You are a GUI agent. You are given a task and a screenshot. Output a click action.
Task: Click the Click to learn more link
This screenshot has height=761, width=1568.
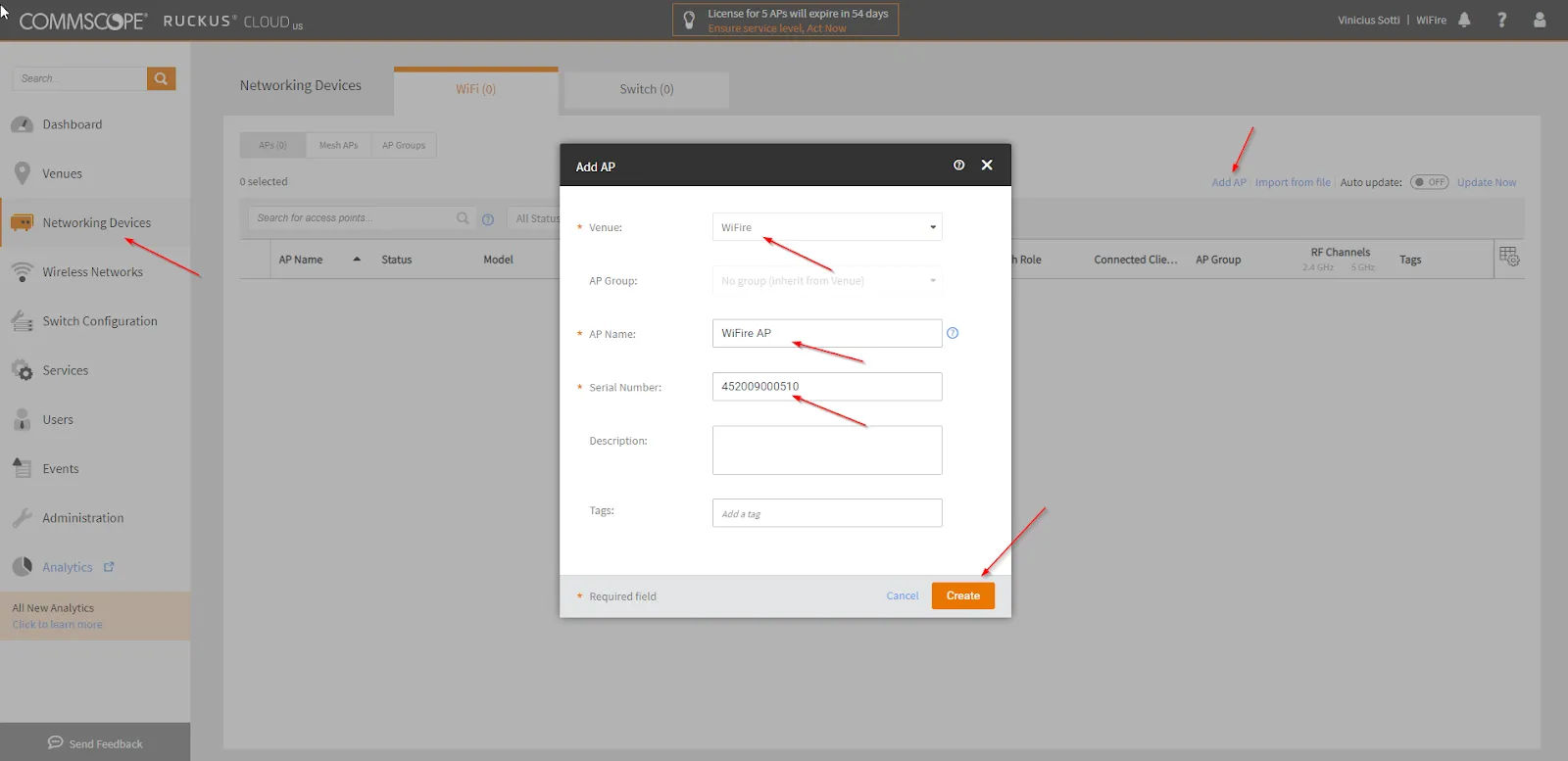pos(57,625)
